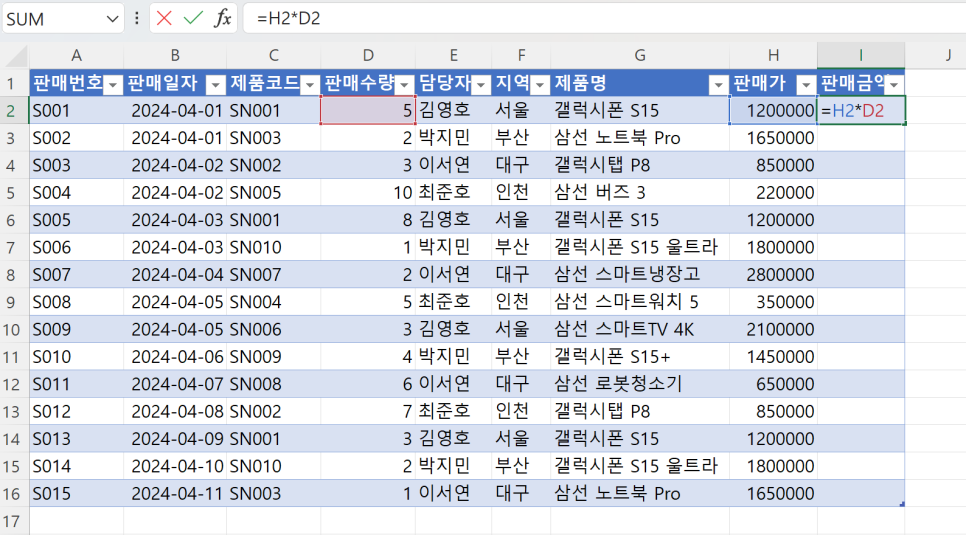Image resolution: width=966 pixels, height=535 pixels.
Task: Select column G header
Action: (640, 55)
